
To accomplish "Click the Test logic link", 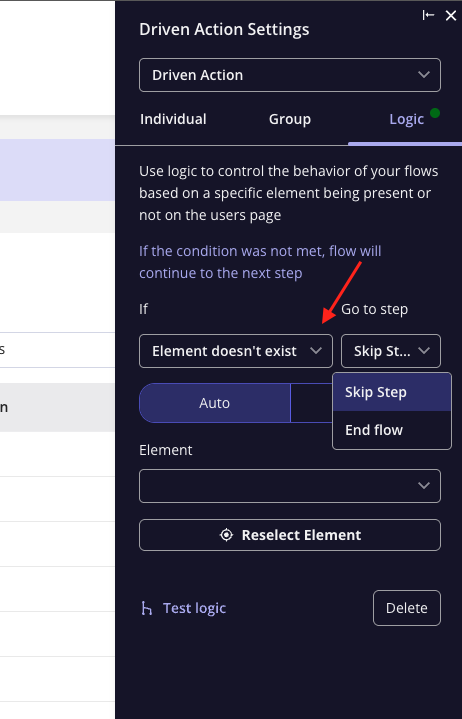I will pos(194,608).
